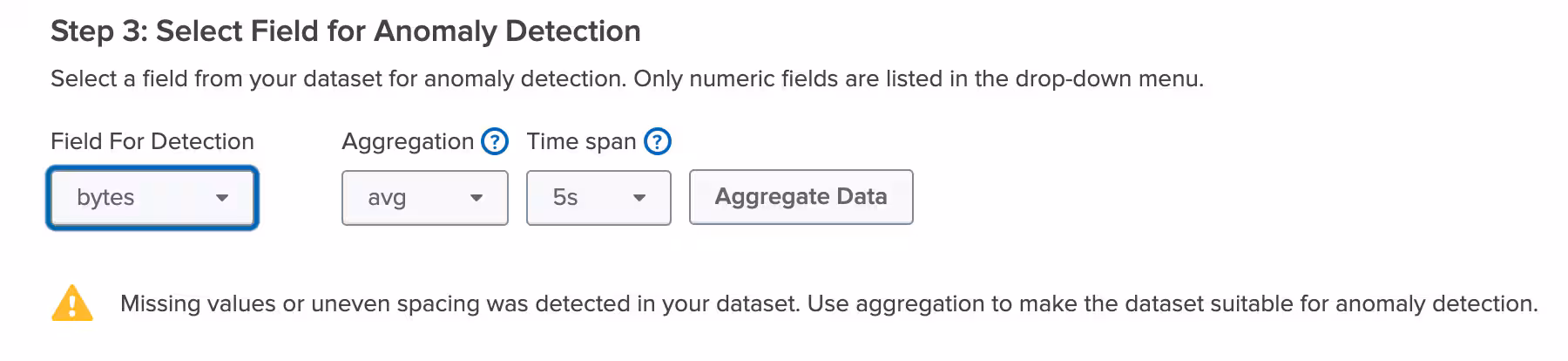
Task: Click the selected '5s' value text
Action: (565, 198)
